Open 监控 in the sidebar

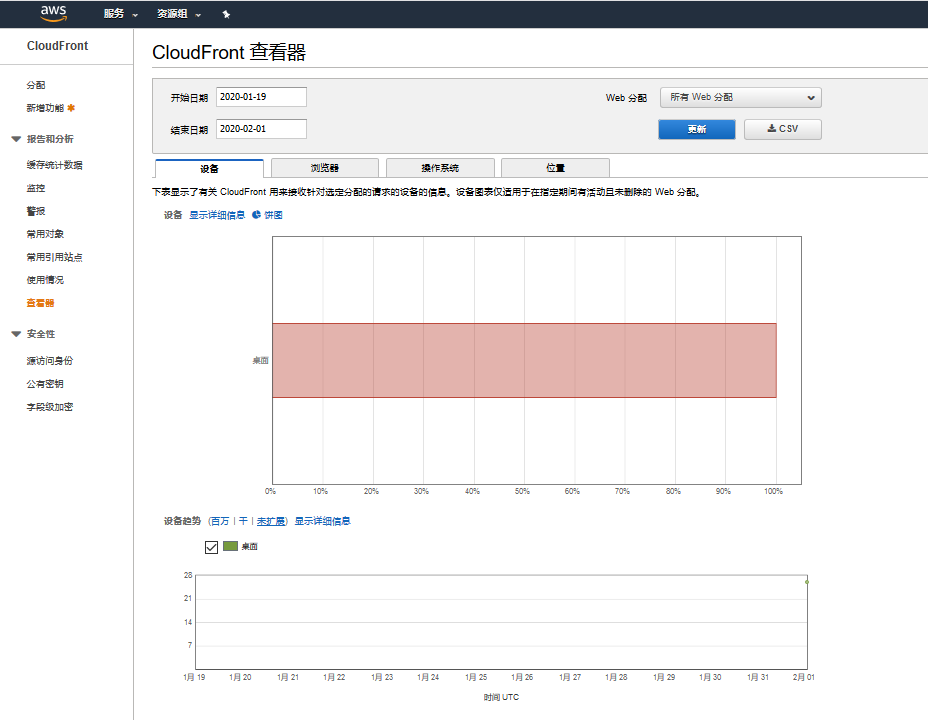[x=36, y=188]
